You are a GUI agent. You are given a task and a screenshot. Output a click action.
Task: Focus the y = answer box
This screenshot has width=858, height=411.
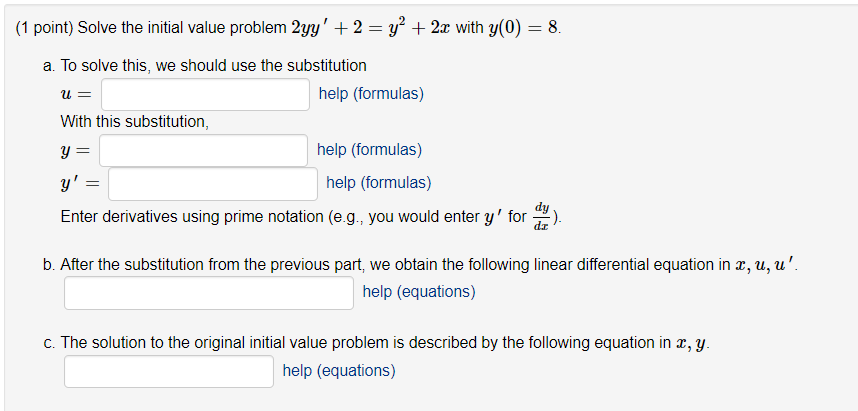point(203,150)
